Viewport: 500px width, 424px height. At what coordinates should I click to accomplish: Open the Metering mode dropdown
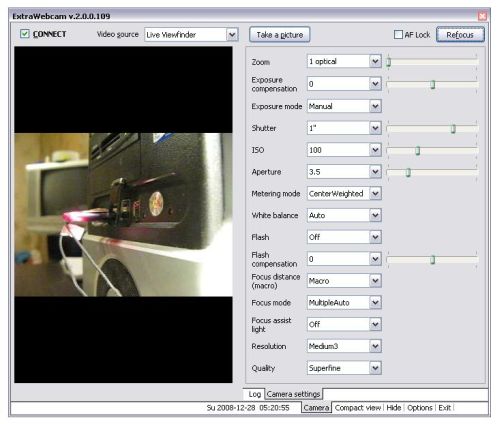click(344, 193)
